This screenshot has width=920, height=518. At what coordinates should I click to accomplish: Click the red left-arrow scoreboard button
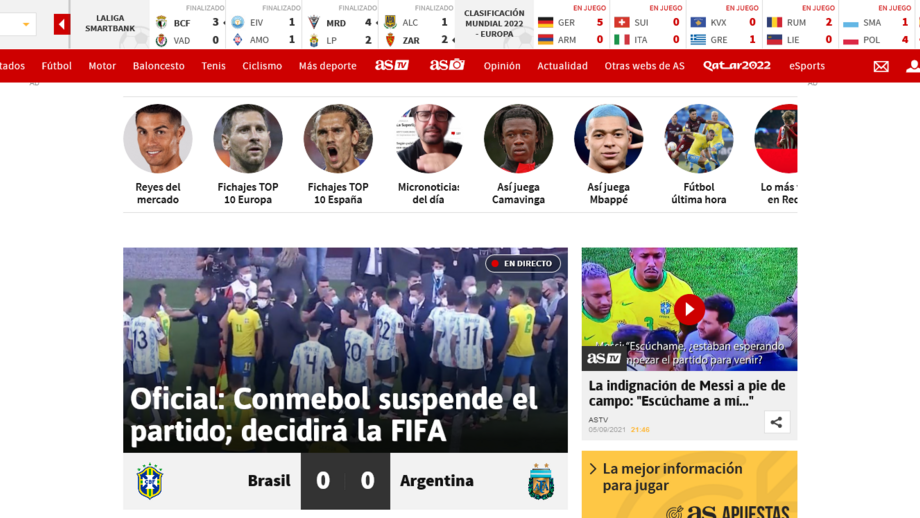(62, 24)
